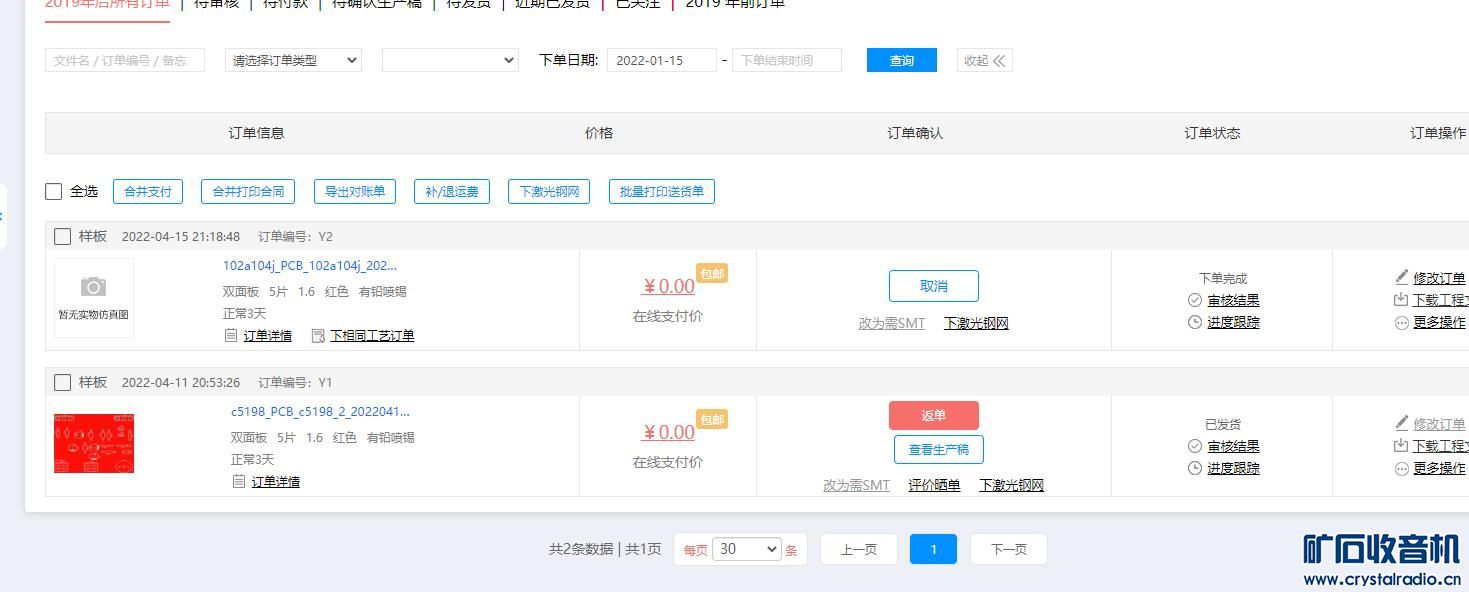Image resolution: width=1469 pixels, height=592 pixels.
Task: Click the 取消 button for order Y2
Action: [x=934, y=286]
